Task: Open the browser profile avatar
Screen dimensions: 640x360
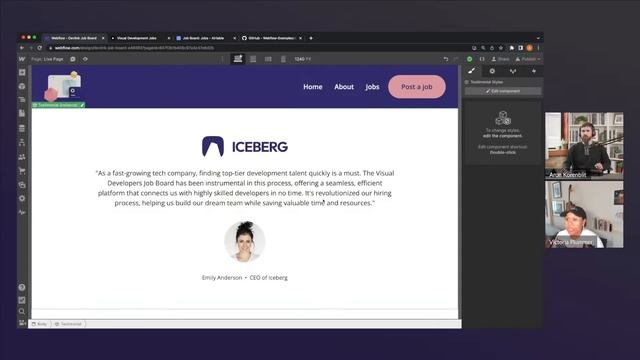Action: pyautogui.click(x=529, y=48)
